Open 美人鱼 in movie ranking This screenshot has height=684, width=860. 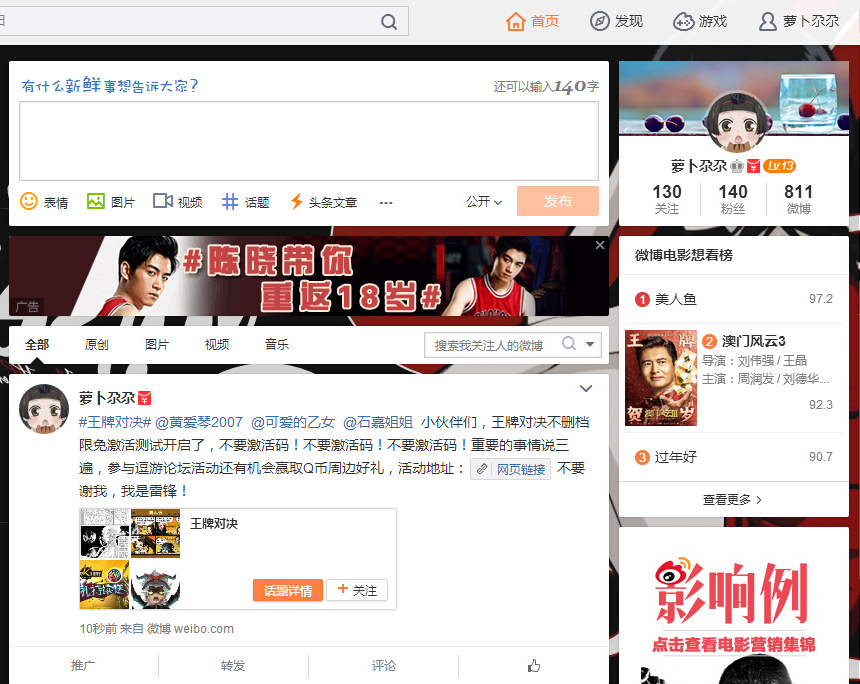coord(676,299)
